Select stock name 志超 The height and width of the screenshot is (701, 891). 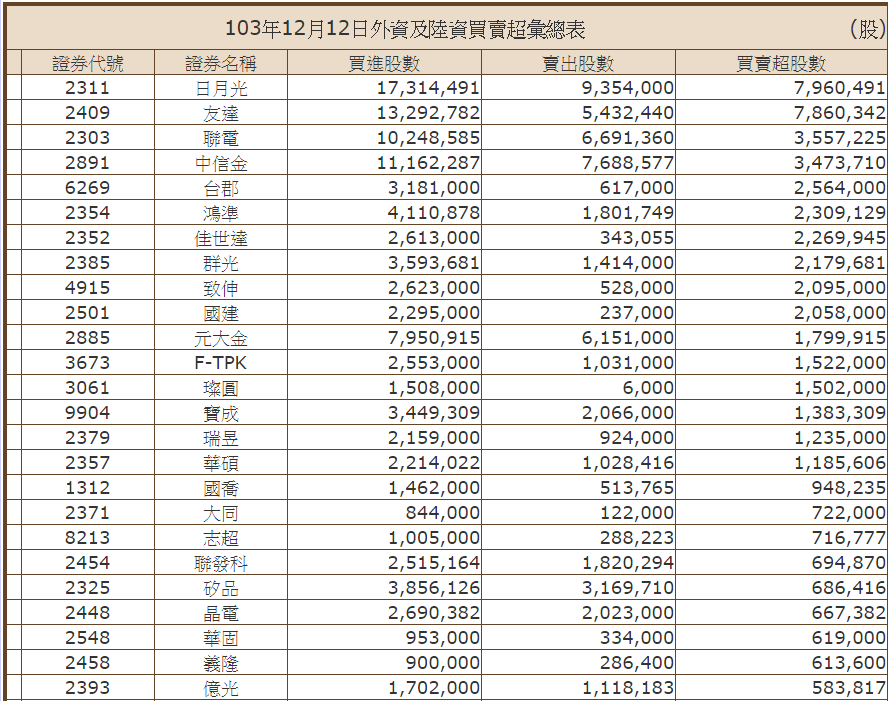click(221, 539)
